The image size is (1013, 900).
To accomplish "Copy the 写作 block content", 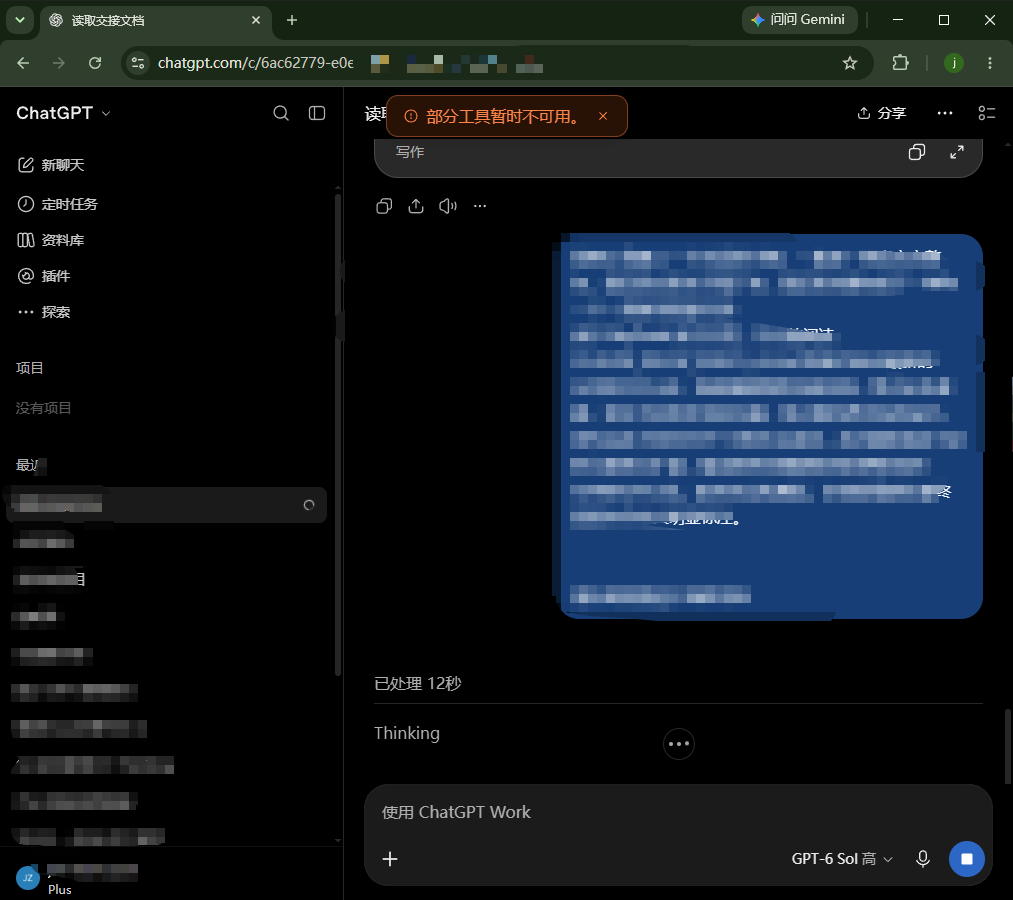I will click(917, 152).
